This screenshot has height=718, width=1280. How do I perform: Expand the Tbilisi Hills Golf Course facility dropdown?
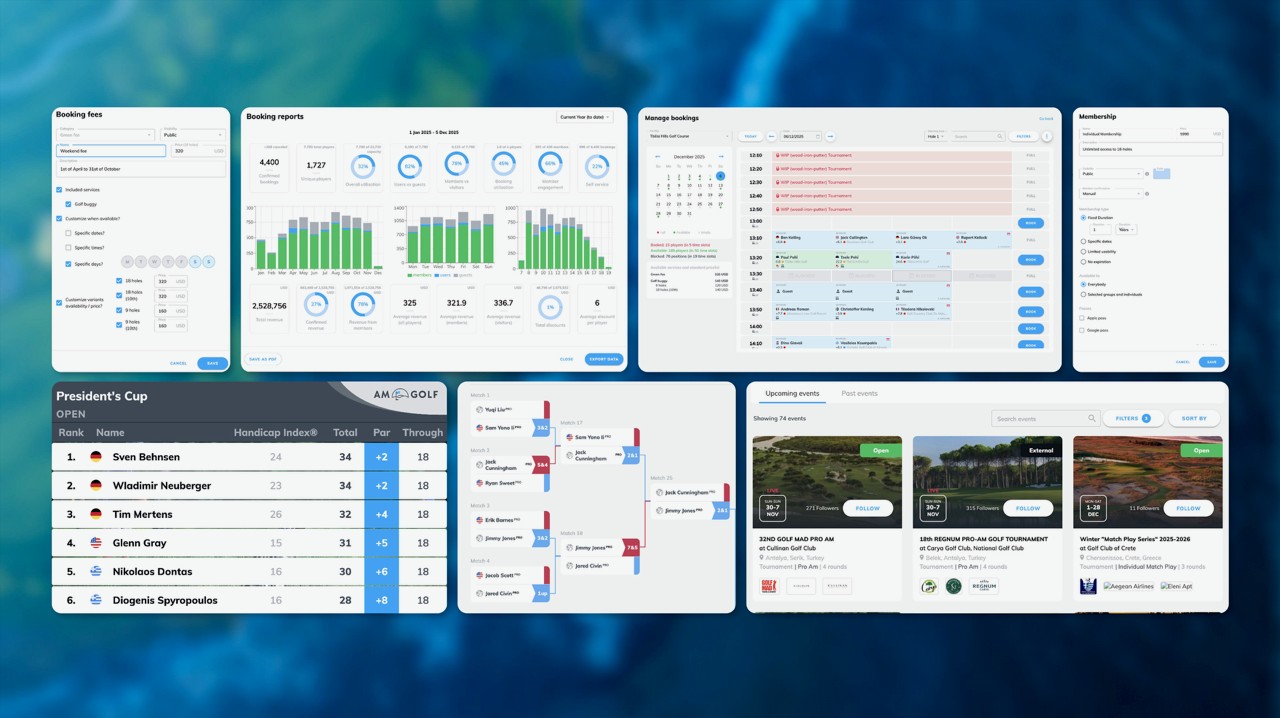[690, 136]
